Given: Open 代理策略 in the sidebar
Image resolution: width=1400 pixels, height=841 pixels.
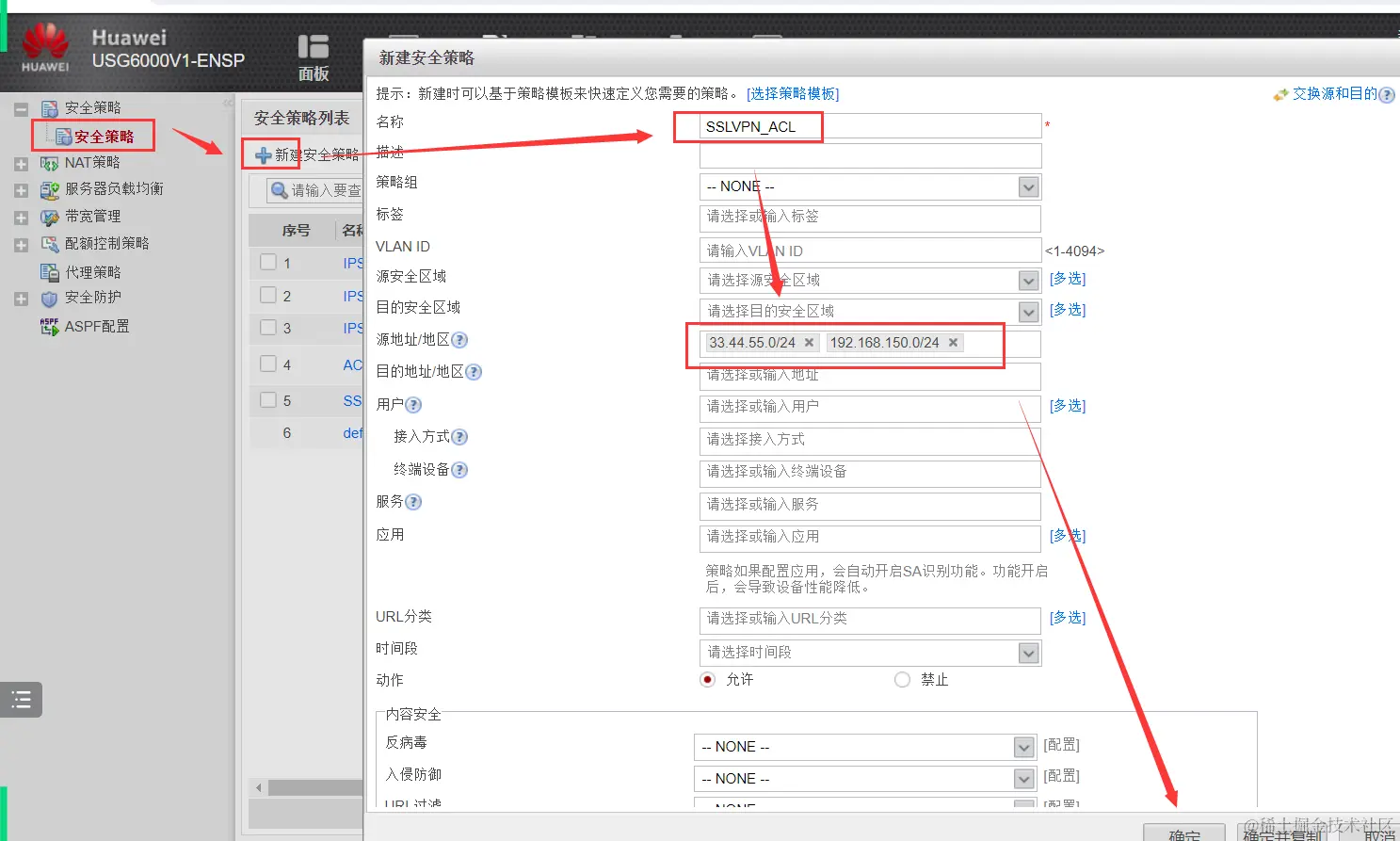Looking at the screenshot, I should [x=92, y=272].
